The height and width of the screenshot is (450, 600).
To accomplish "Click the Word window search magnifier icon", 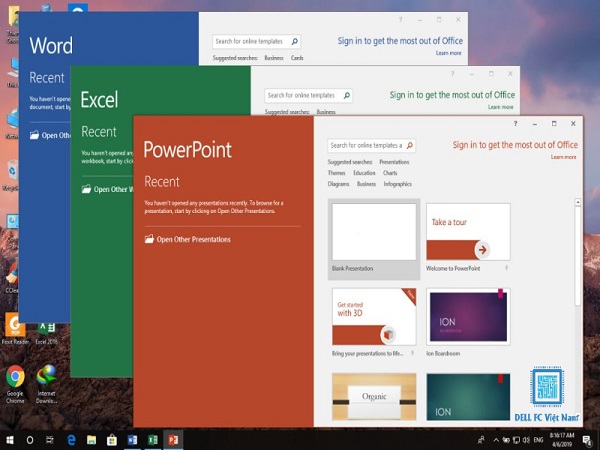I will pyautogui.click(x=295, y=41).
